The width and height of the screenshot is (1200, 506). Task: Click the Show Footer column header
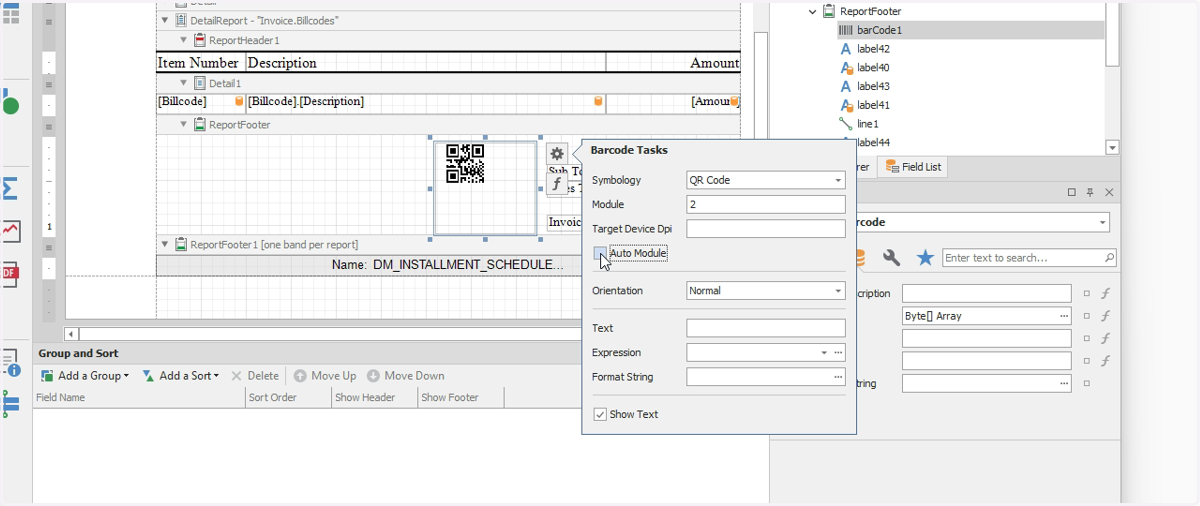click(x=460, y=397)
